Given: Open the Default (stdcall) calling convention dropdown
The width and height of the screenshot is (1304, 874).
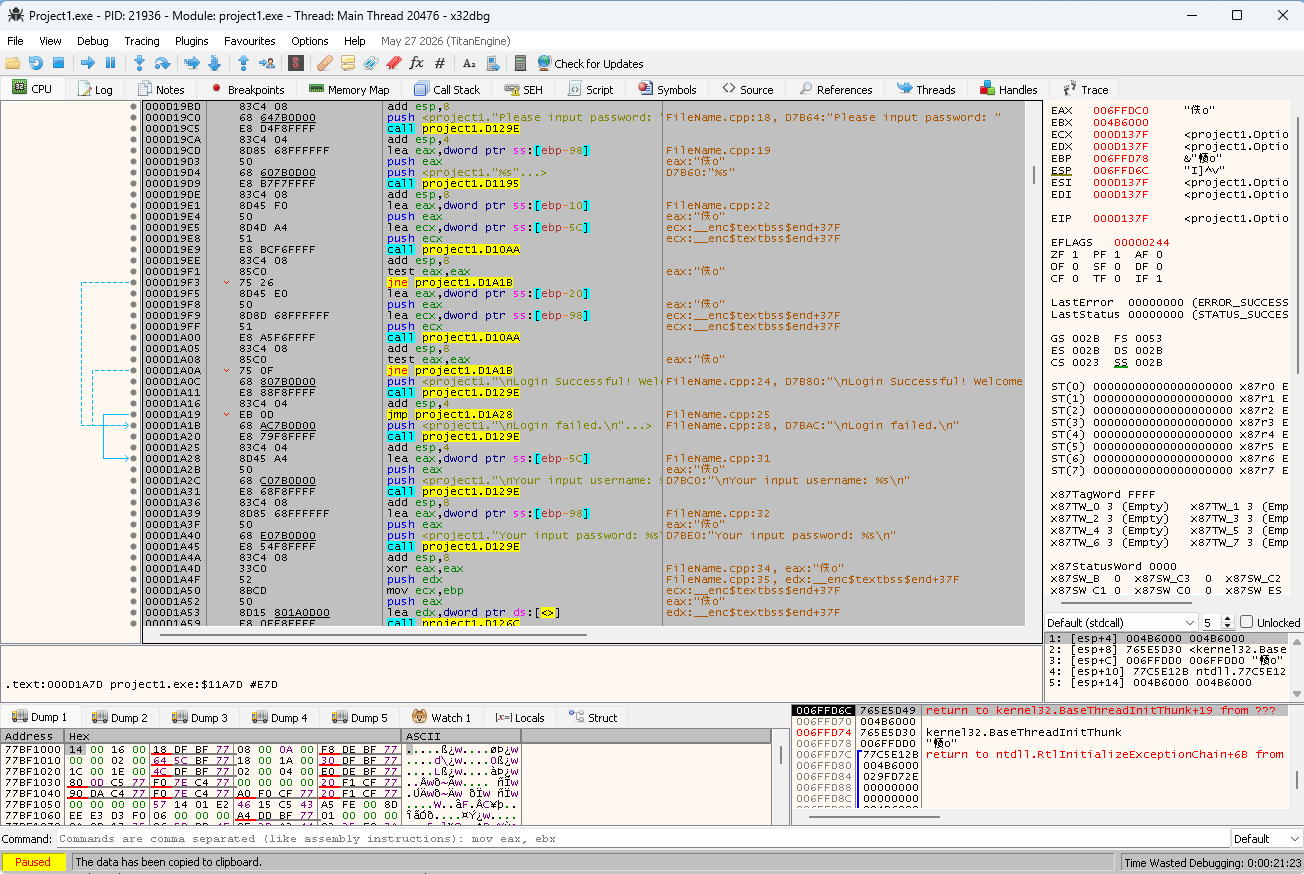Looking at the screenshot, I should 1122,622.
